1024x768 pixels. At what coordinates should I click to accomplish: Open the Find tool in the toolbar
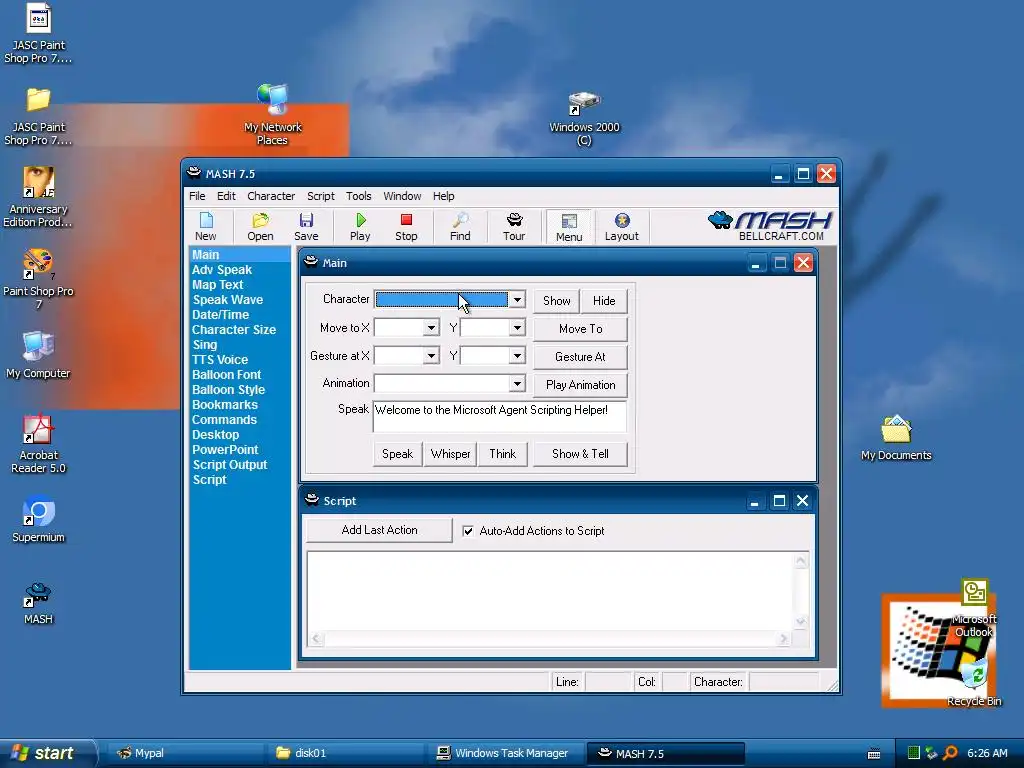point(460,227)
